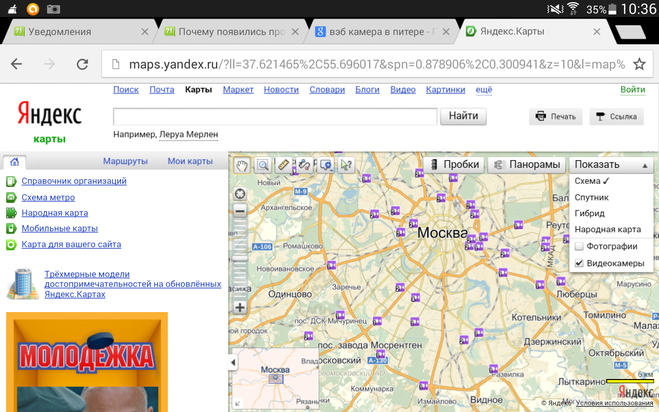Toggle the Пробки traffic button

[x=454, y=165]
